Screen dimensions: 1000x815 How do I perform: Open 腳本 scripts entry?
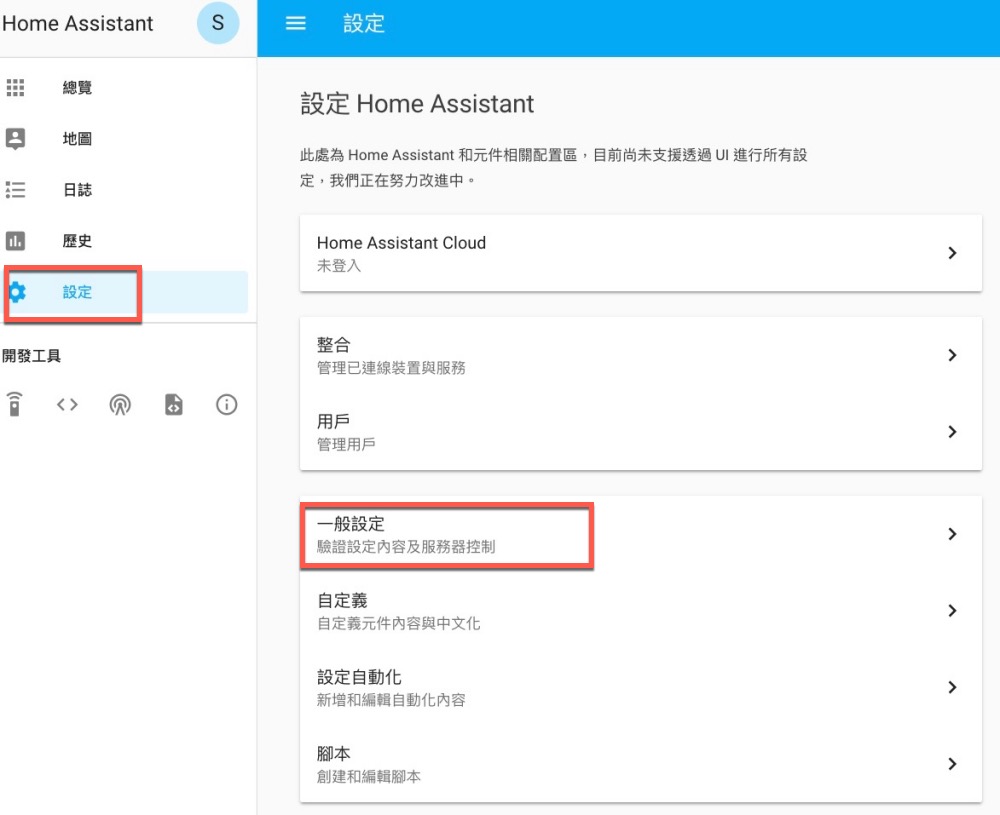[640, 763]
